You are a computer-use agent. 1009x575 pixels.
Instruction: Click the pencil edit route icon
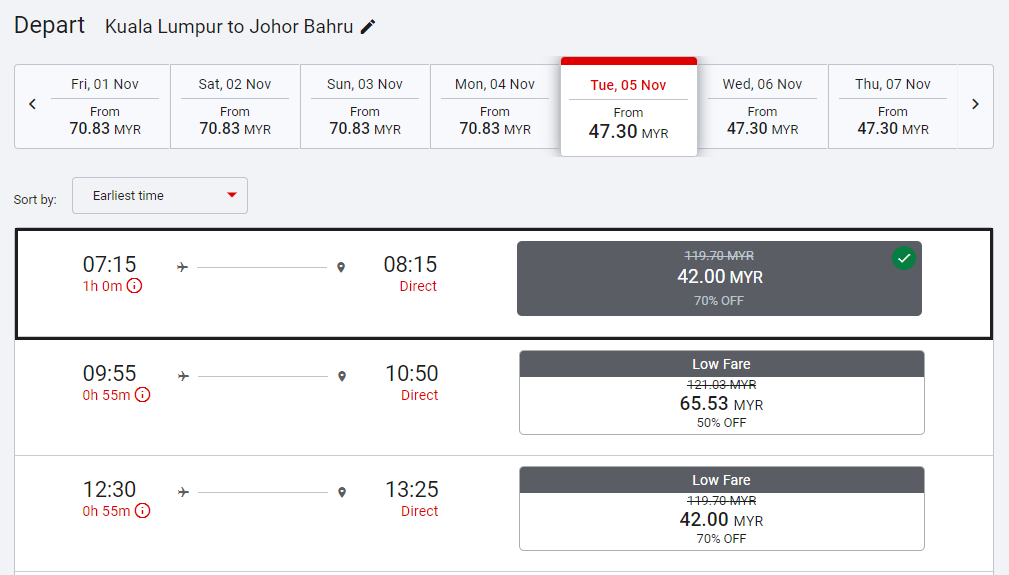click(368, 27)
